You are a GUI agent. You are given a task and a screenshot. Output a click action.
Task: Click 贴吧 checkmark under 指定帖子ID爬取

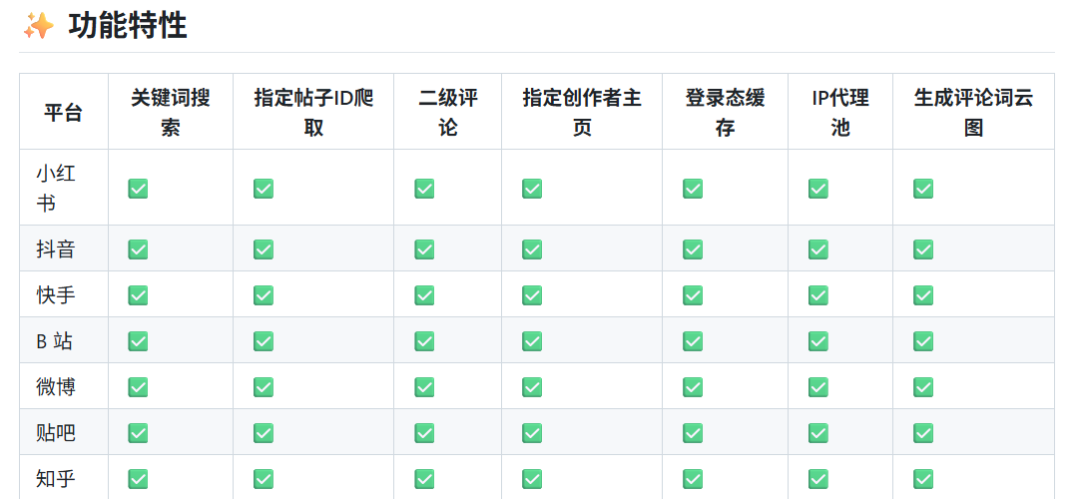point(263,433)
